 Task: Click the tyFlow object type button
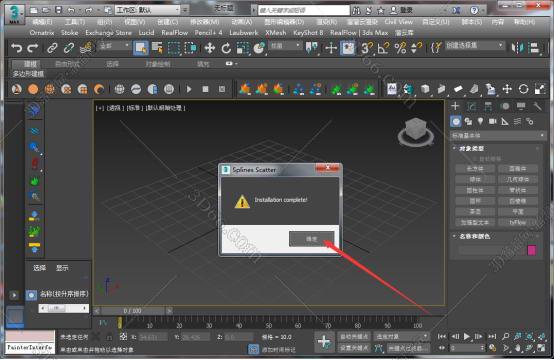point(518,223)
